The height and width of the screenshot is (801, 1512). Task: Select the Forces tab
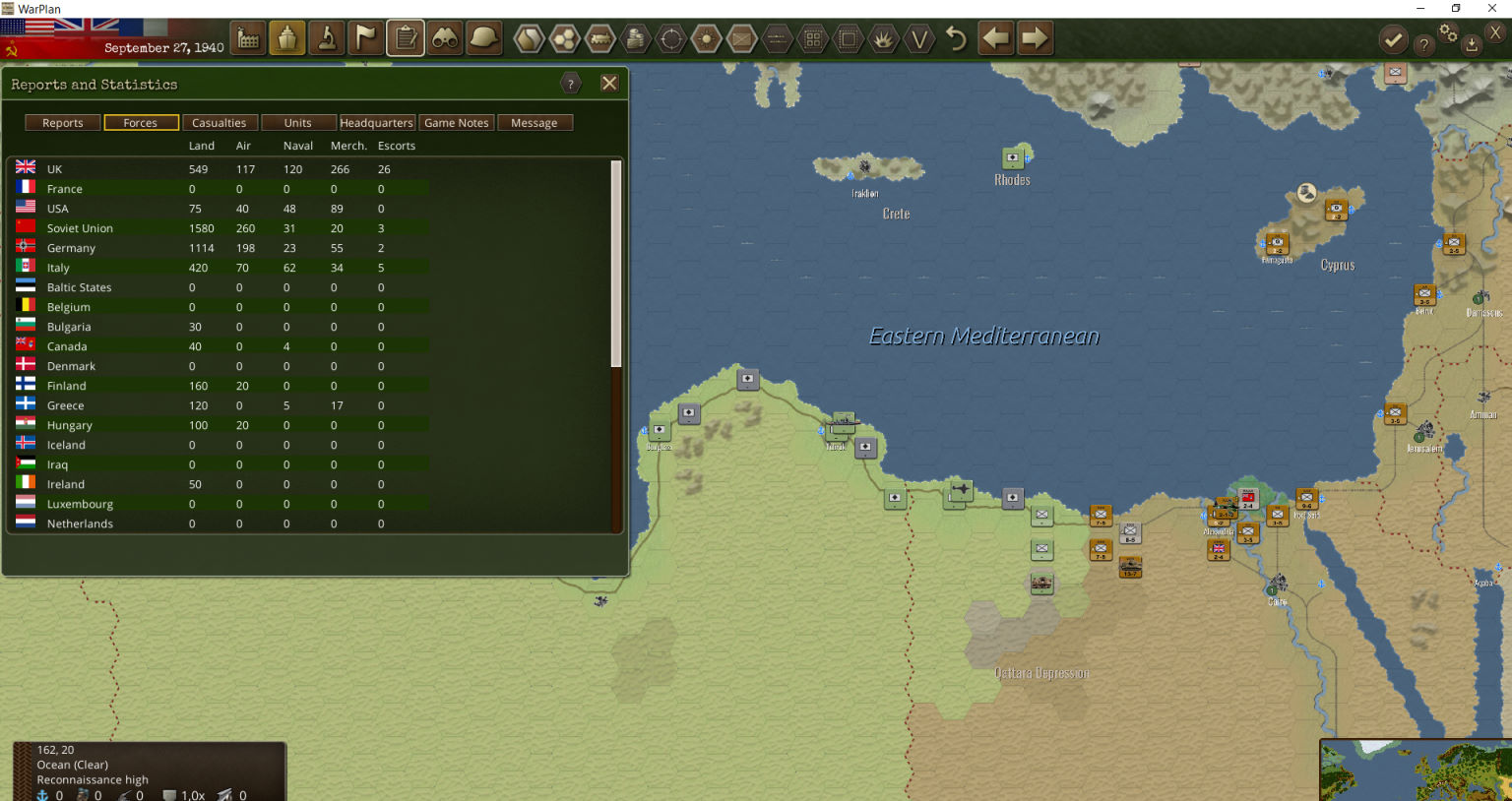click(x=141, y=123)
